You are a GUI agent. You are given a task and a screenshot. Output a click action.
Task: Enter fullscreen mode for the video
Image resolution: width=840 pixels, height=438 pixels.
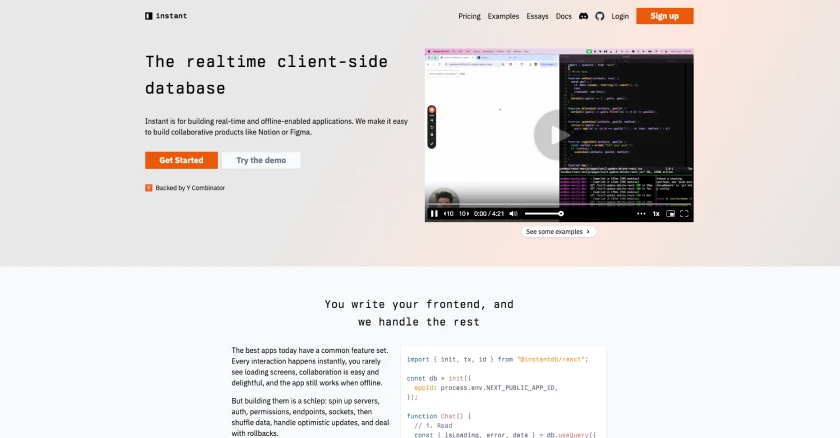click(x=684, y=214)
